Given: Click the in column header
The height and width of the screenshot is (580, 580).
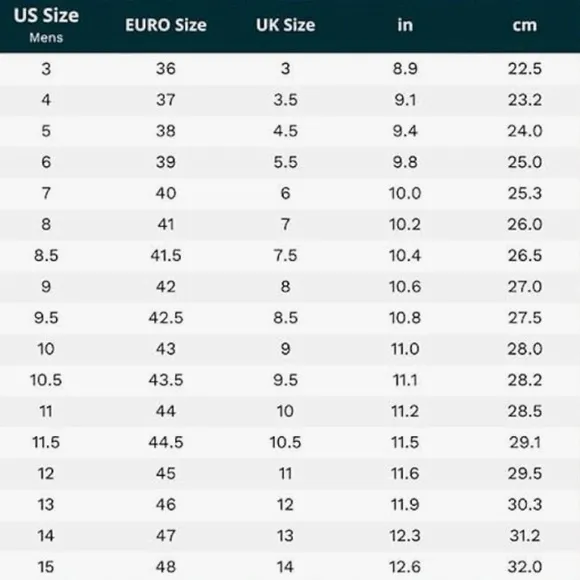Looking at the screenshot, I should pyautogui.click(x=405, y=25).
